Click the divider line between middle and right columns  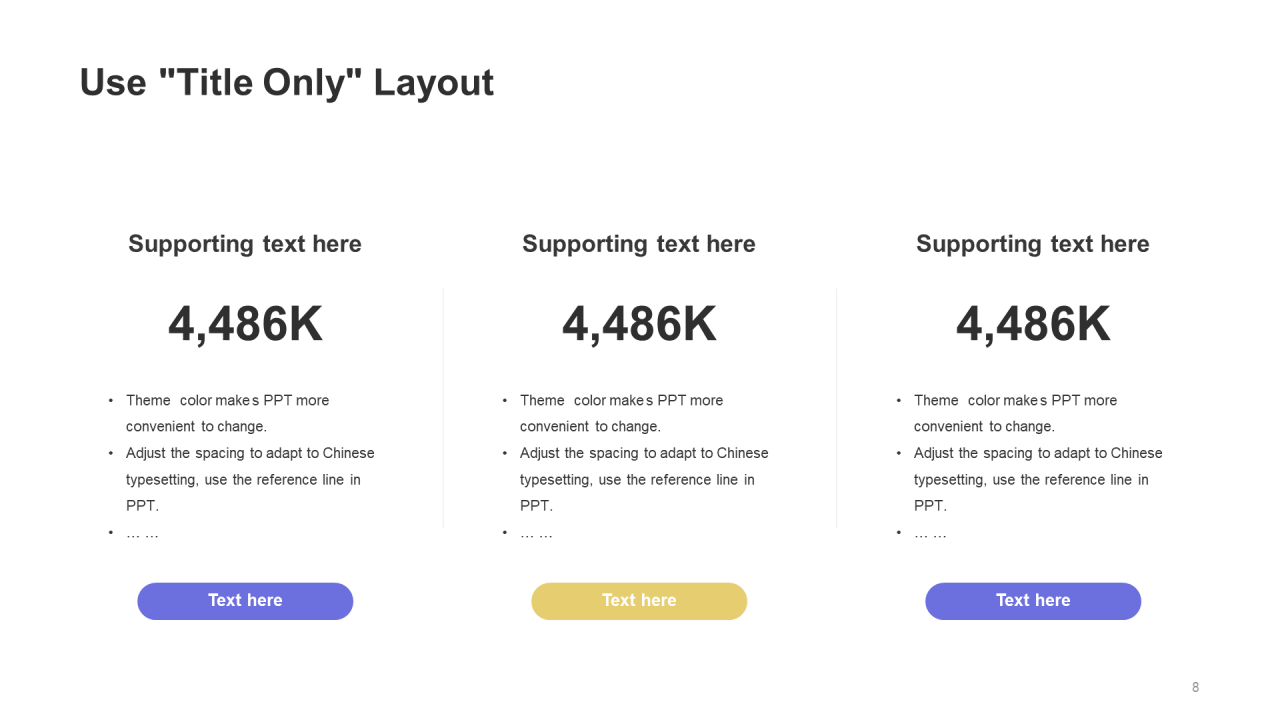tap(837, 408)
